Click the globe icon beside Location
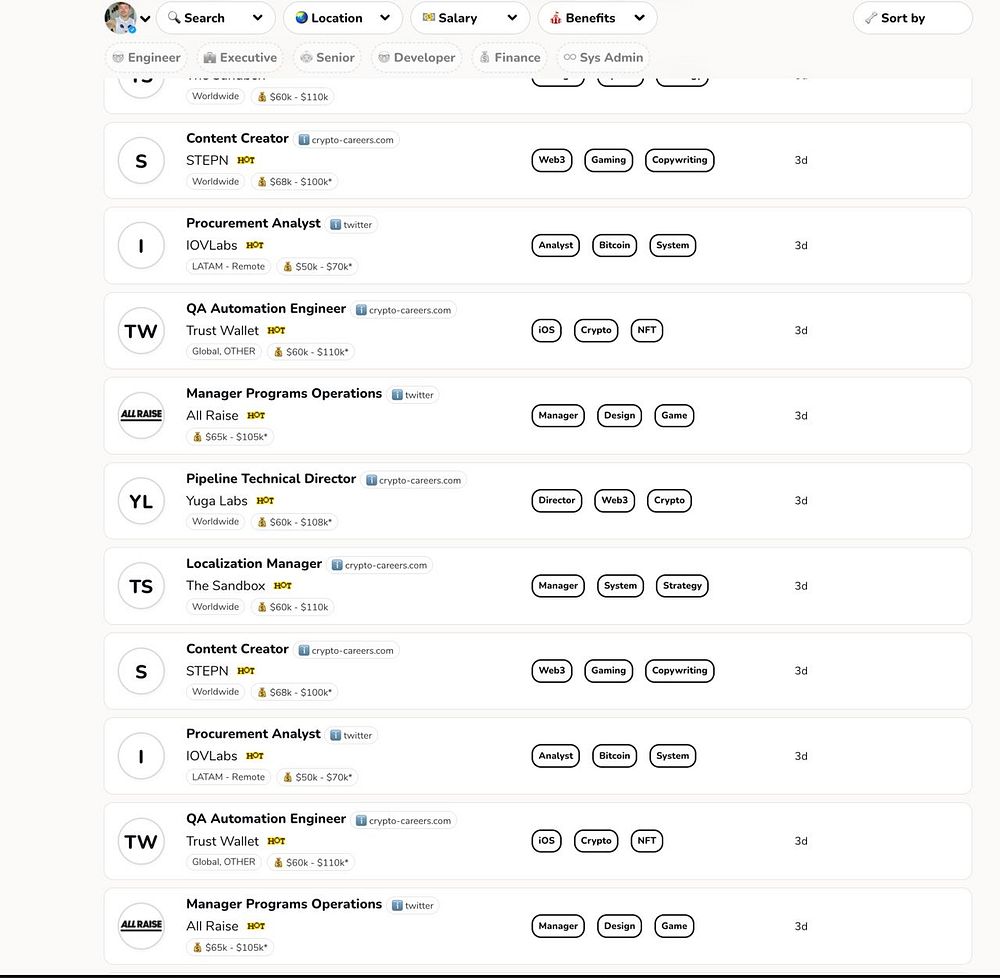The image size is (1000, 978). [x=301, y=18]
